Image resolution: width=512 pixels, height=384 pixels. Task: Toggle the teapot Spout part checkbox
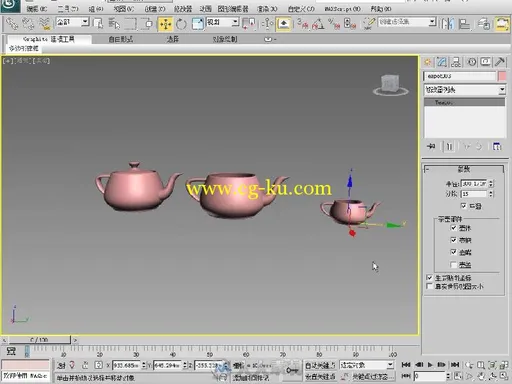[x=453, y=252]
